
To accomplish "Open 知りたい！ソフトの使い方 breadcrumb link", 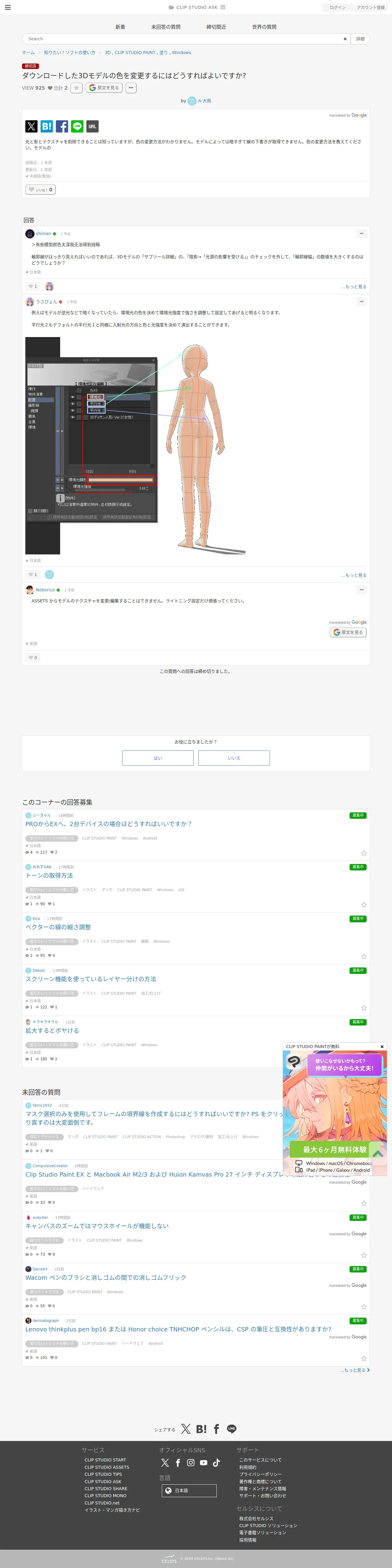I will point(69,53).
